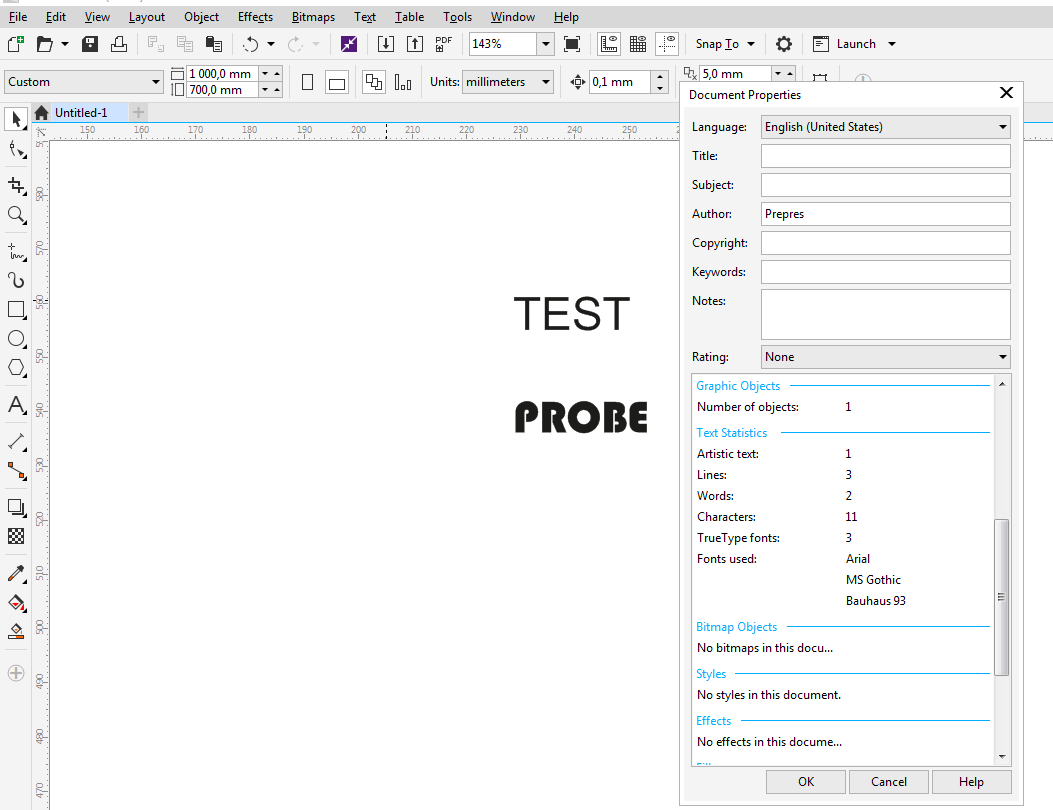Click the Publish to PDF icon
Viewport: 1053px width, 810px height.
coord(444,44)
